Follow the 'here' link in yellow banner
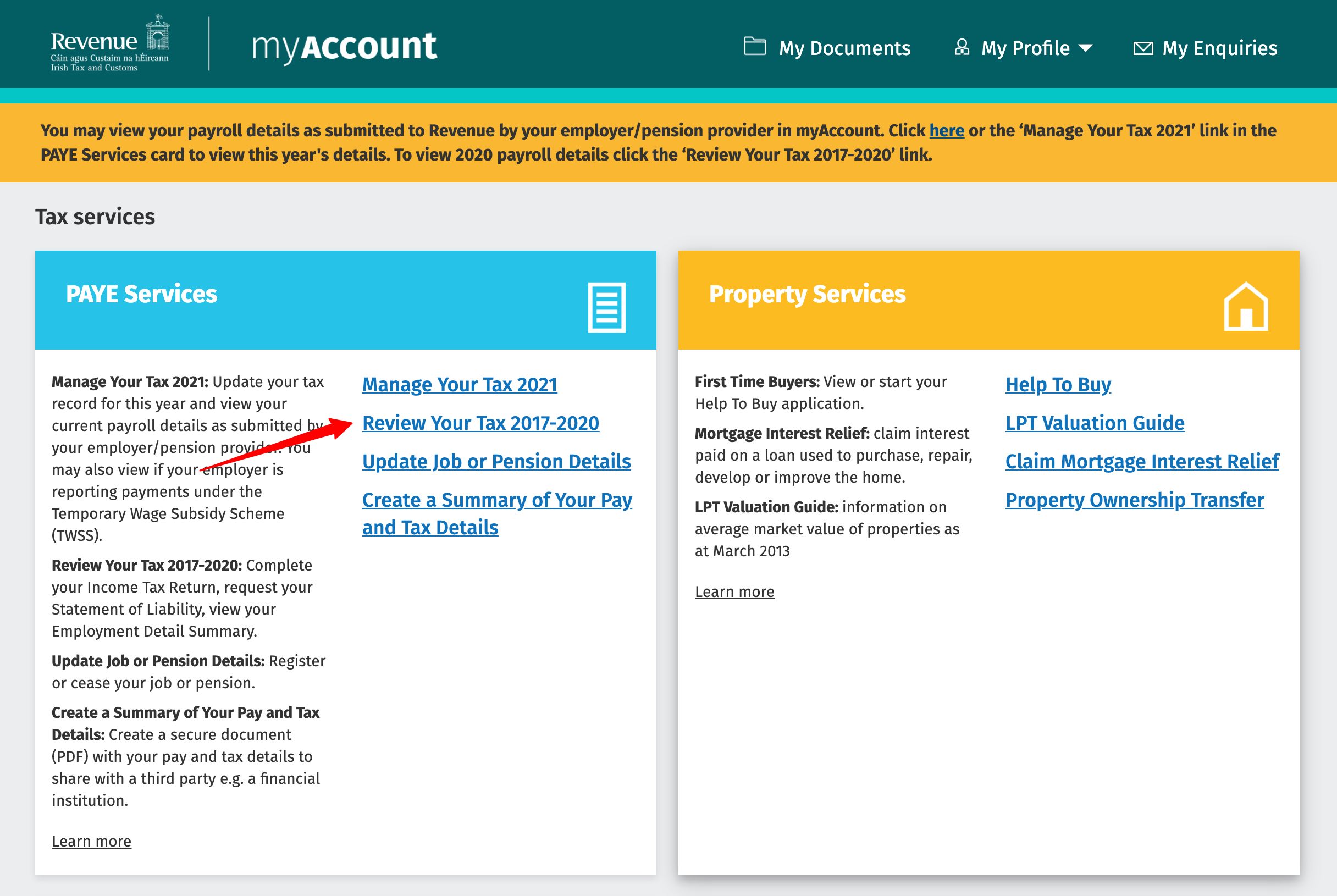Viewport: 1337px width, 896px height. click(x=946, y=131)
